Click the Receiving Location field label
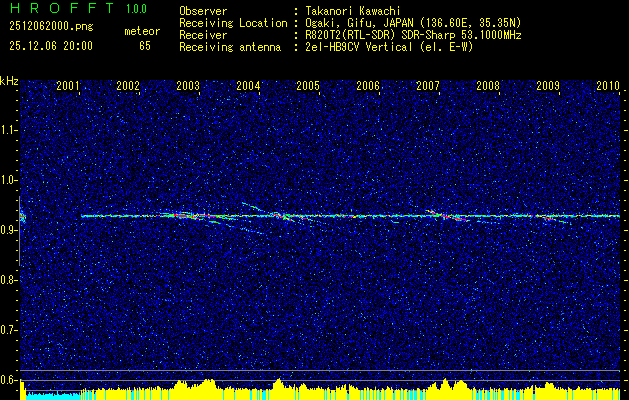629x400 pixels. point(233,23)
